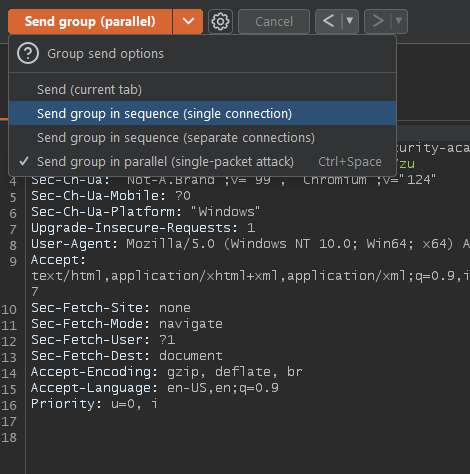Go back to previous request arrow
The image size is (470, 474).
328,22
